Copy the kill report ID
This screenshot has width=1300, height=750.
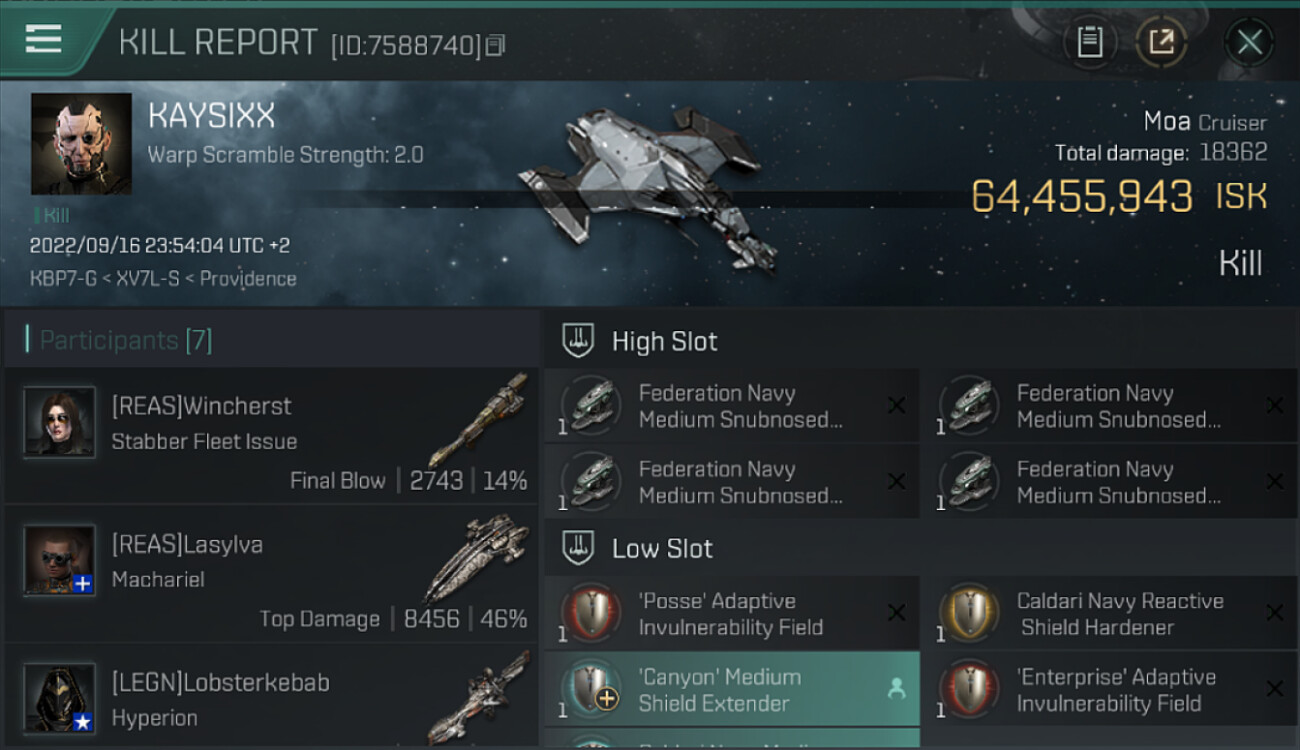496,45
